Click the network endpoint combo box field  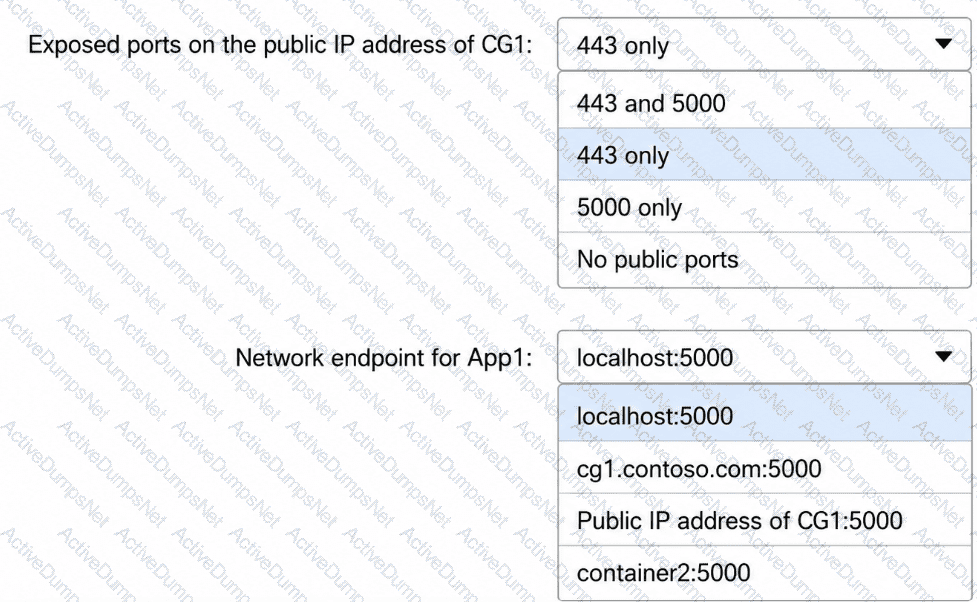click(765, 357)
